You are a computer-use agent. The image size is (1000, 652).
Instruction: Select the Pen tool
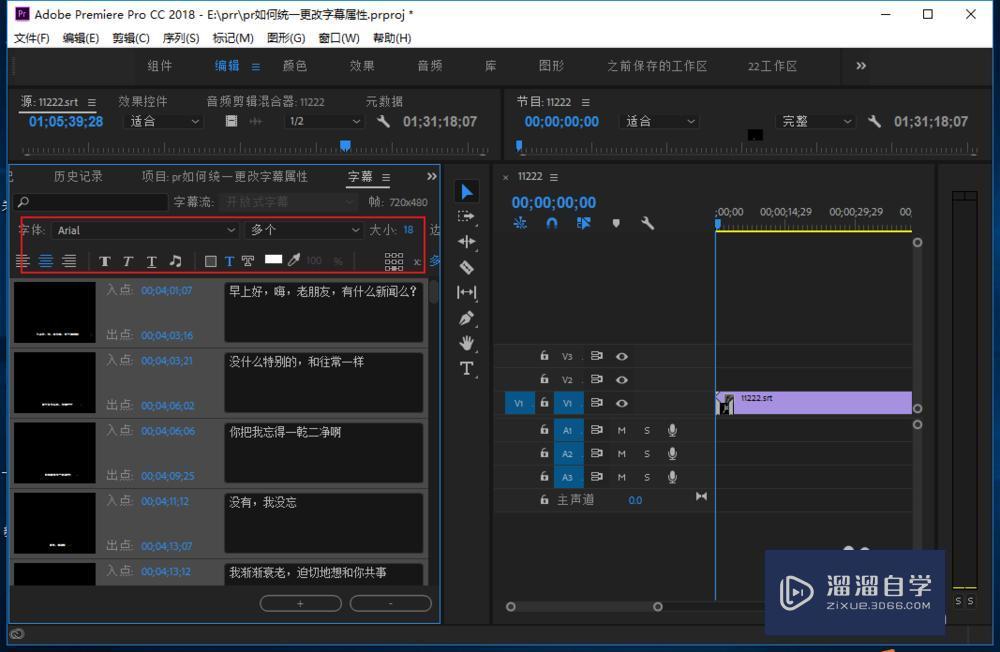click(x=467, y=318)
